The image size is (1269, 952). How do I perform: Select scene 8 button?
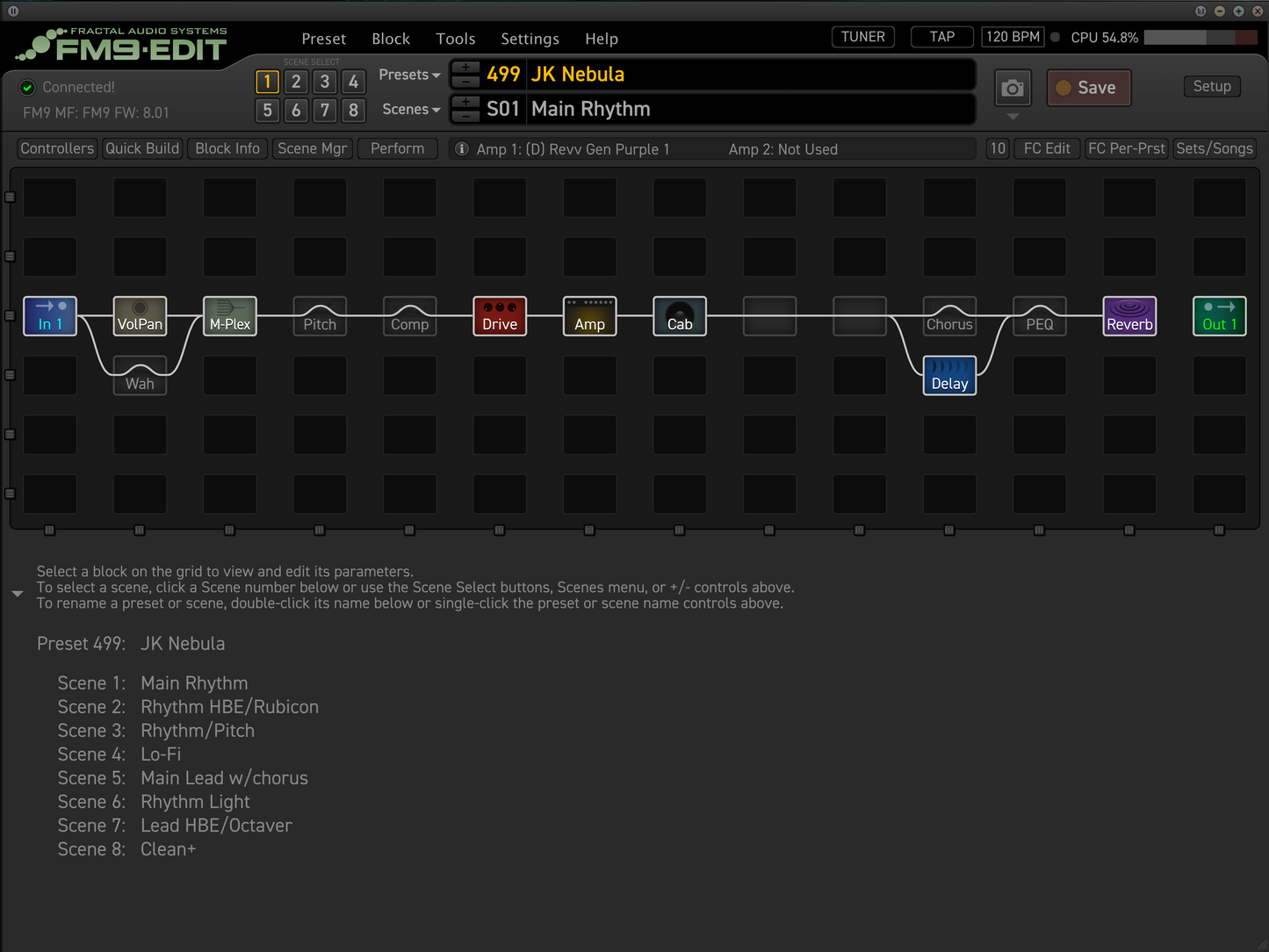point(353,110)
